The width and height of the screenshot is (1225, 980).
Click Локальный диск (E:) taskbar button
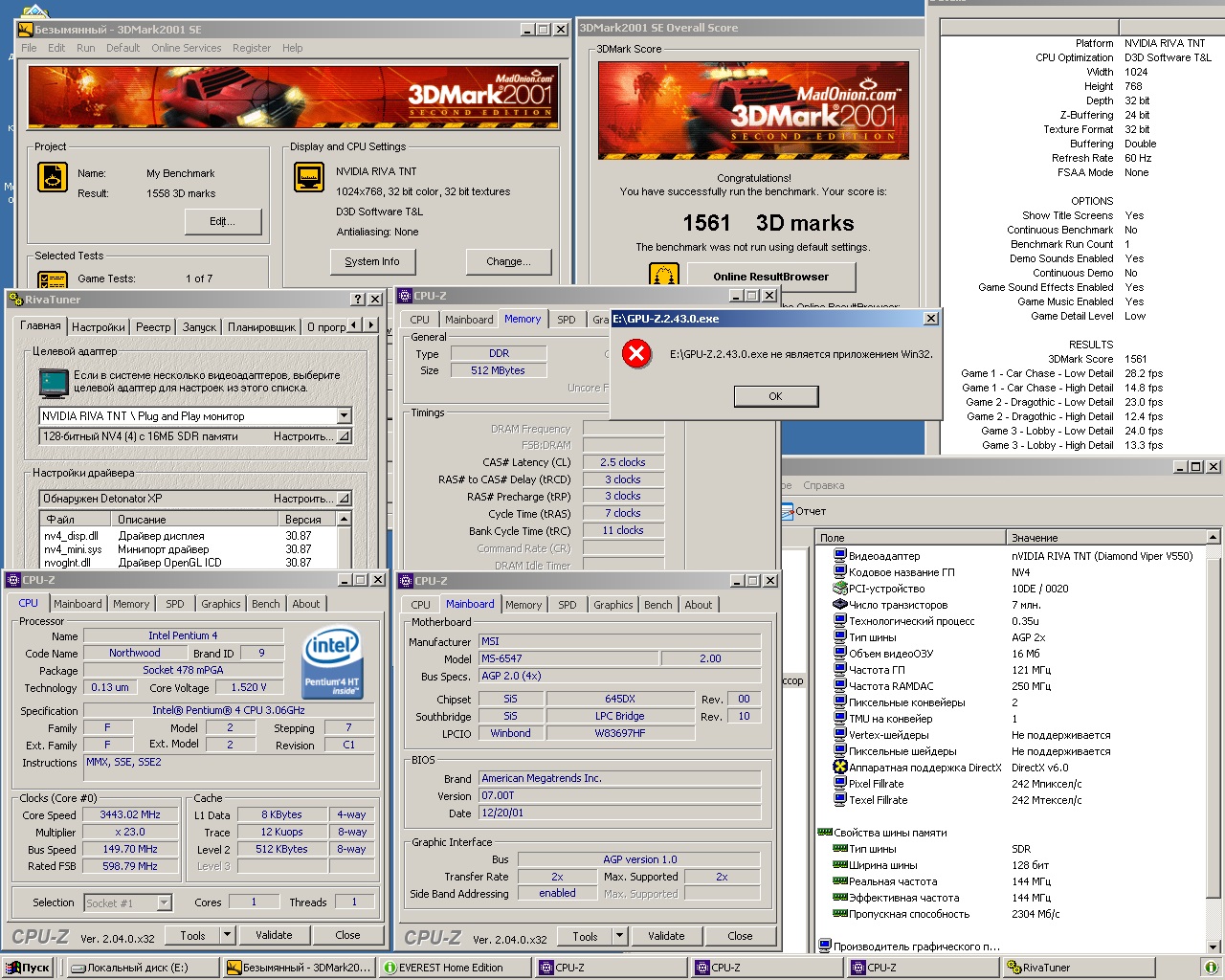click(144, 968)
